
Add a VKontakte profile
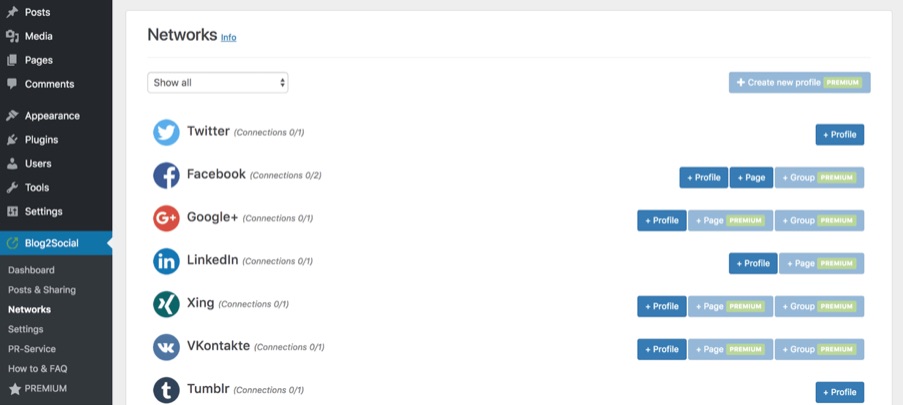click(x=662, y=349)
